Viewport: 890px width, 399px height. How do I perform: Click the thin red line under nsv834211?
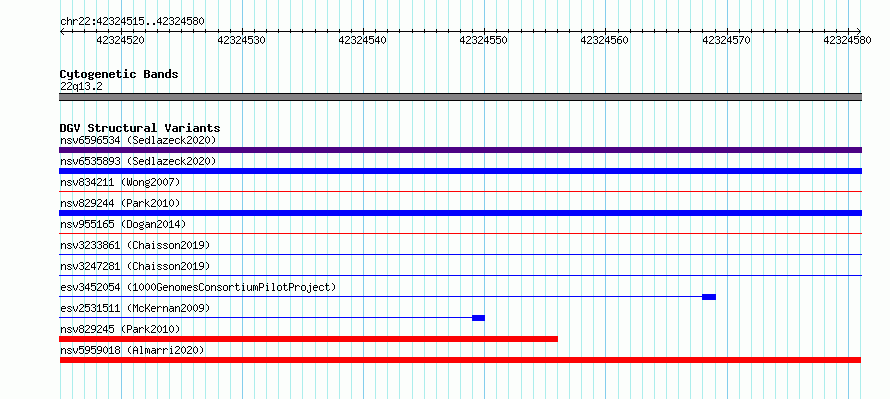(460, 192)
